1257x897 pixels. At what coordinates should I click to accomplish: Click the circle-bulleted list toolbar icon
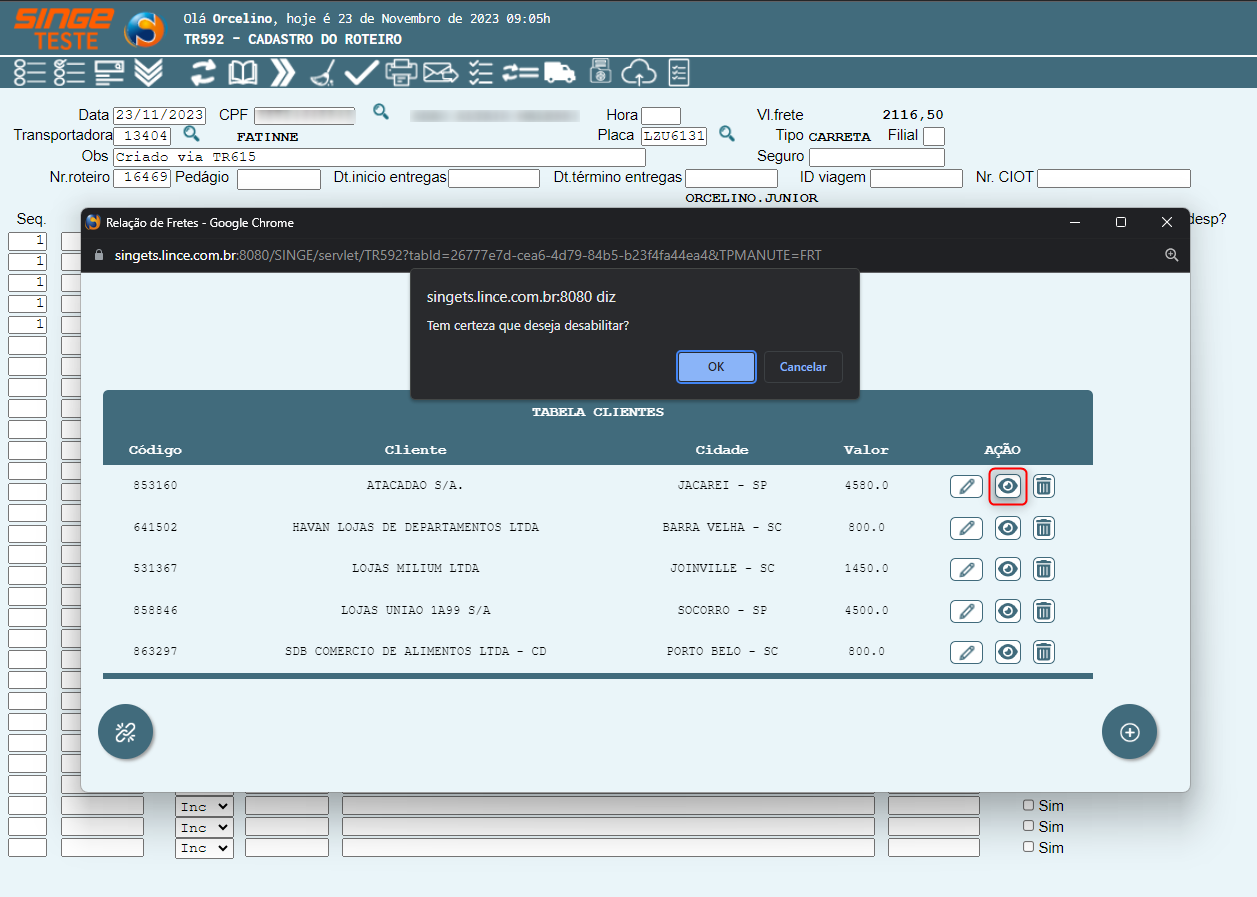pyautogui.click(x=30, y=73)
